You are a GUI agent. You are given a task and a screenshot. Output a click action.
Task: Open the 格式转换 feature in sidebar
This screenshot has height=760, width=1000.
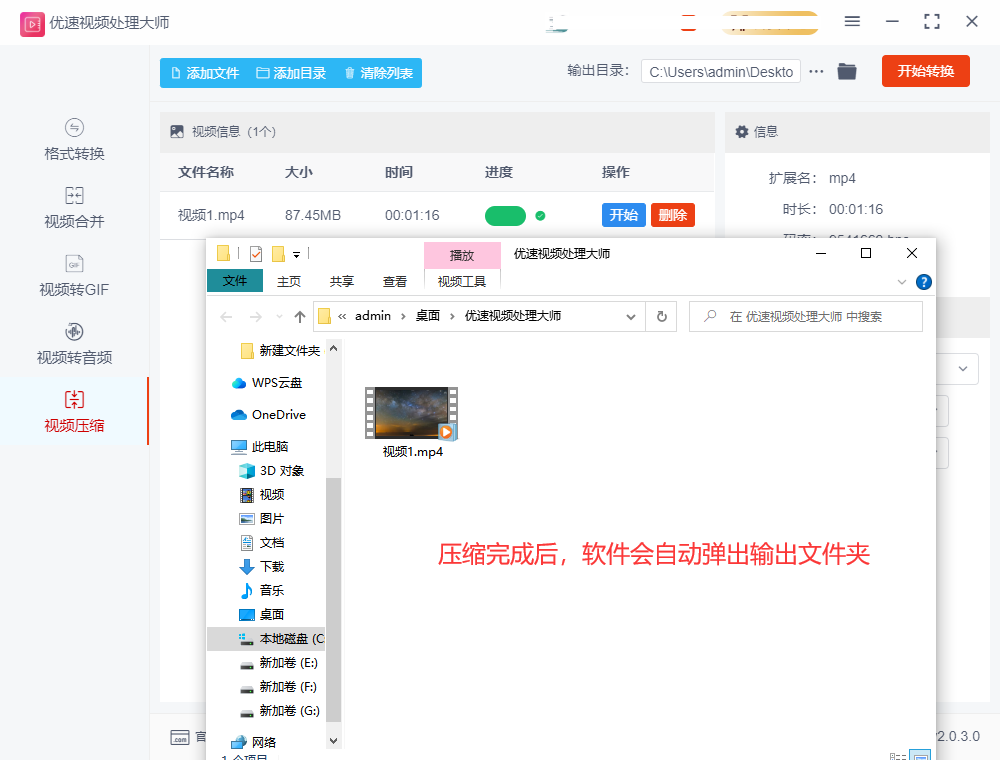tap(74, 140)
